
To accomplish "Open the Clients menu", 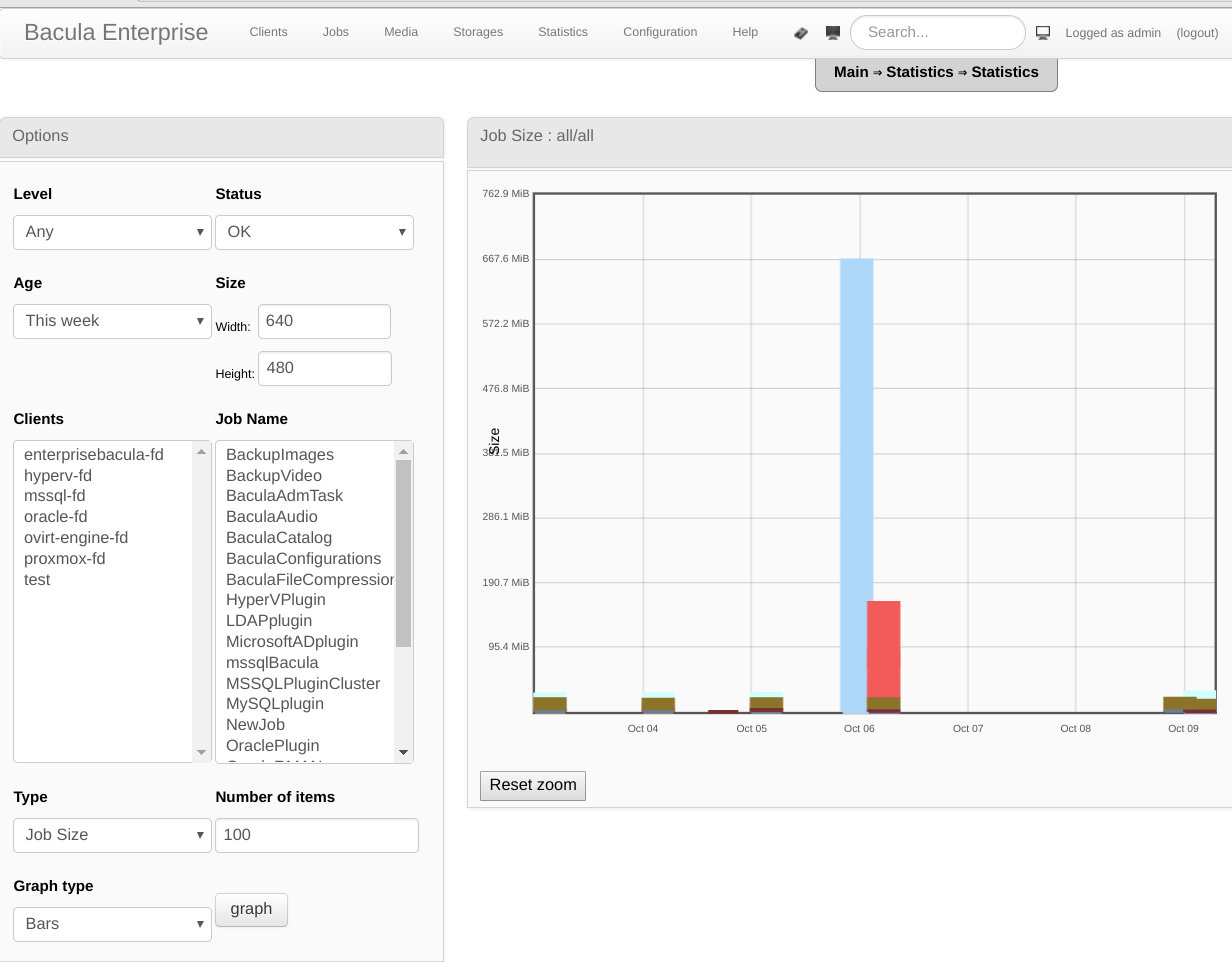I will point(268,32).
